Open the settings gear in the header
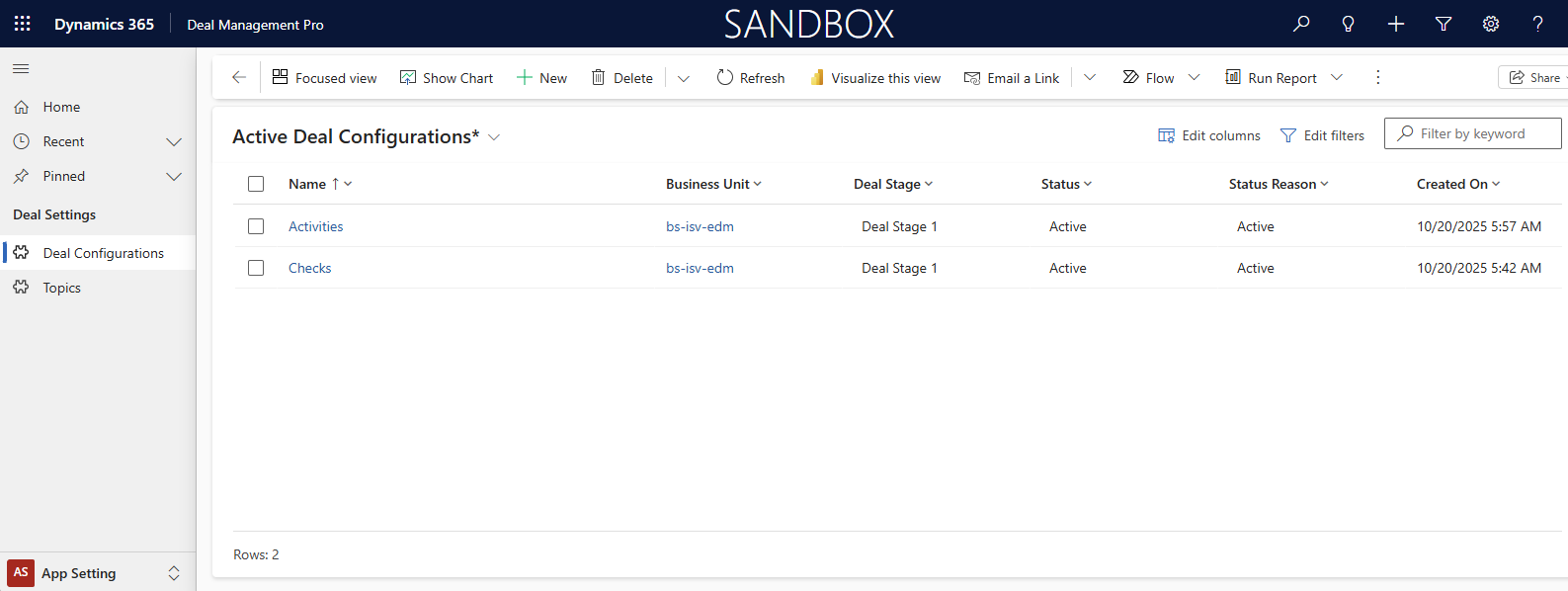The image size is (1568, 591). tap(1490, 24)
